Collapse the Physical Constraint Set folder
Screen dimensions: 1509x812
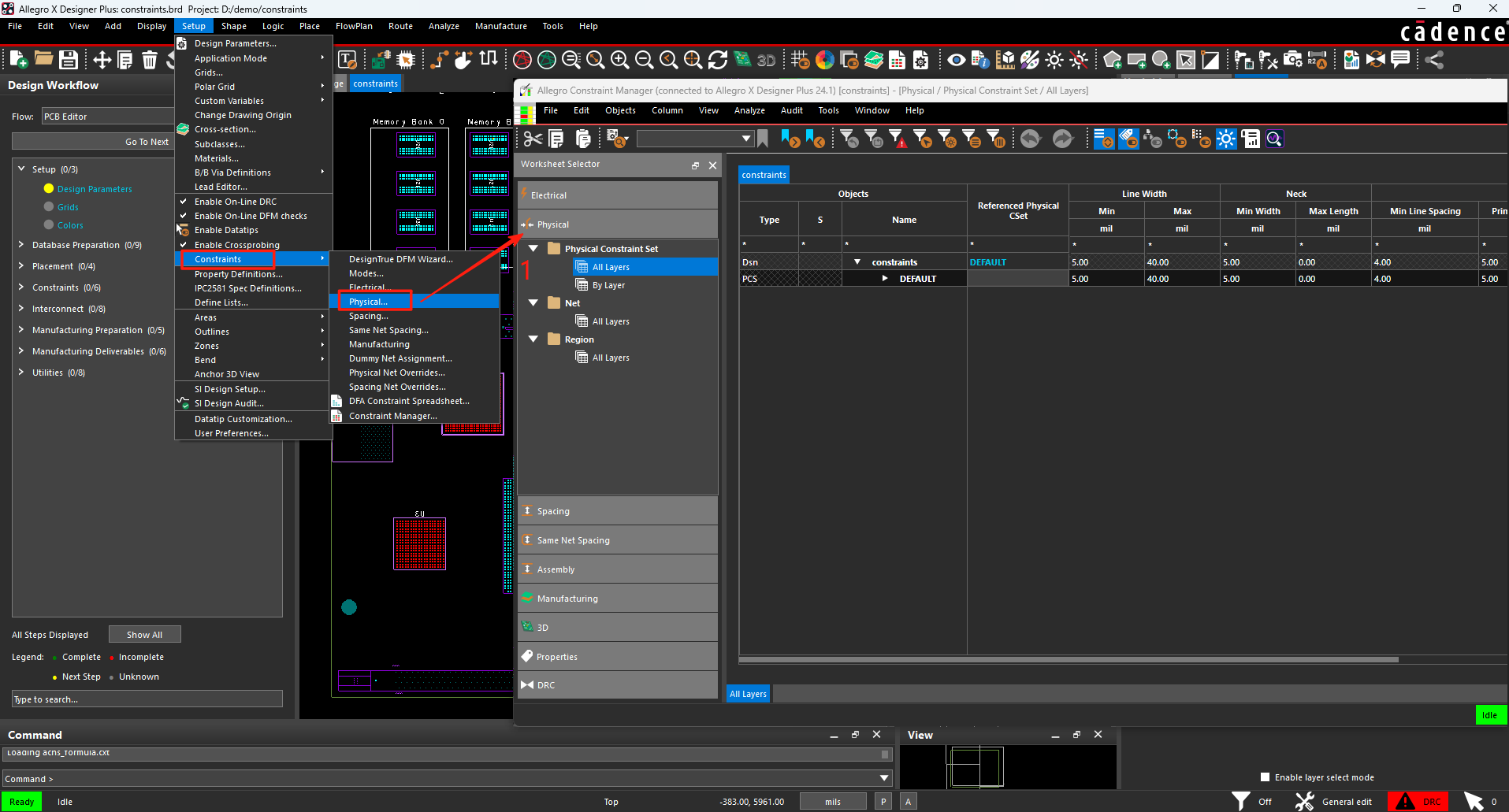coord(533,248)
